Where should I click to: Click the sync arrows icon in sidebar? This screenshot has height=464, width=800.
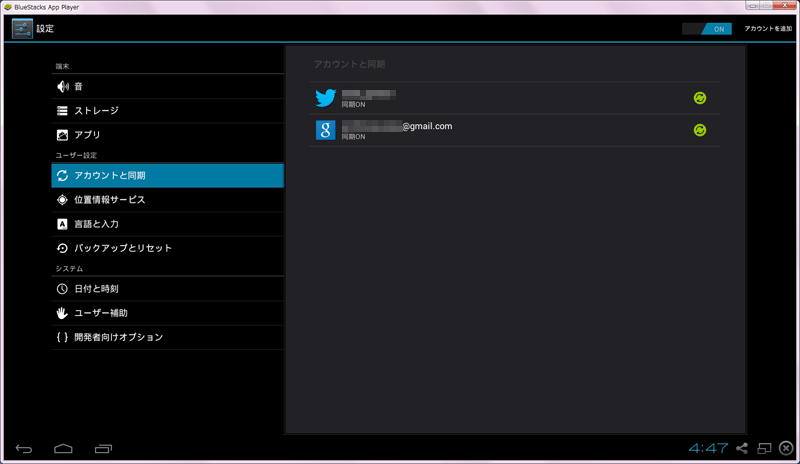coord(62,176)
